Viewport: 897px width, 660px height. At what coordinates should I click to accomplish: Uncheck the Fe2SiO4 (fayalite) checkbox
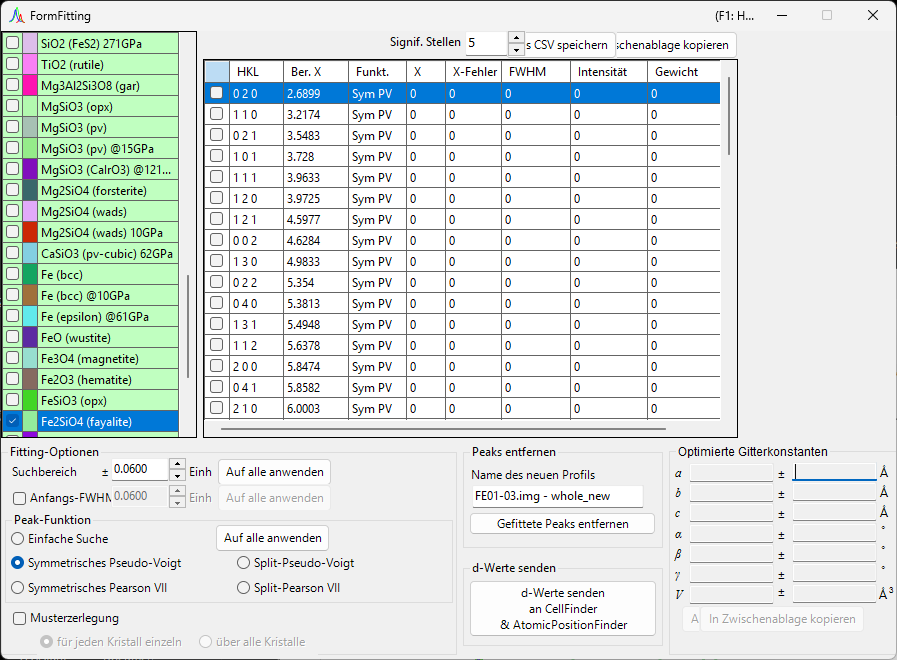[x=13, y=421]
